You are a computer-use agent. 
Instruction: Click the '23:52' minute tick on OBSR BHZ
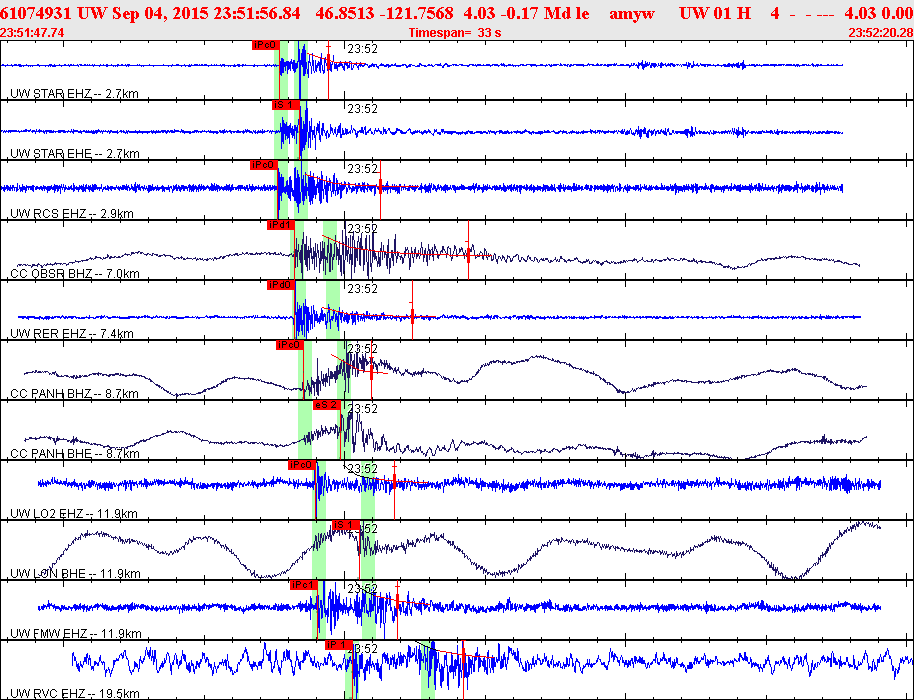click(x=363, y=229)
